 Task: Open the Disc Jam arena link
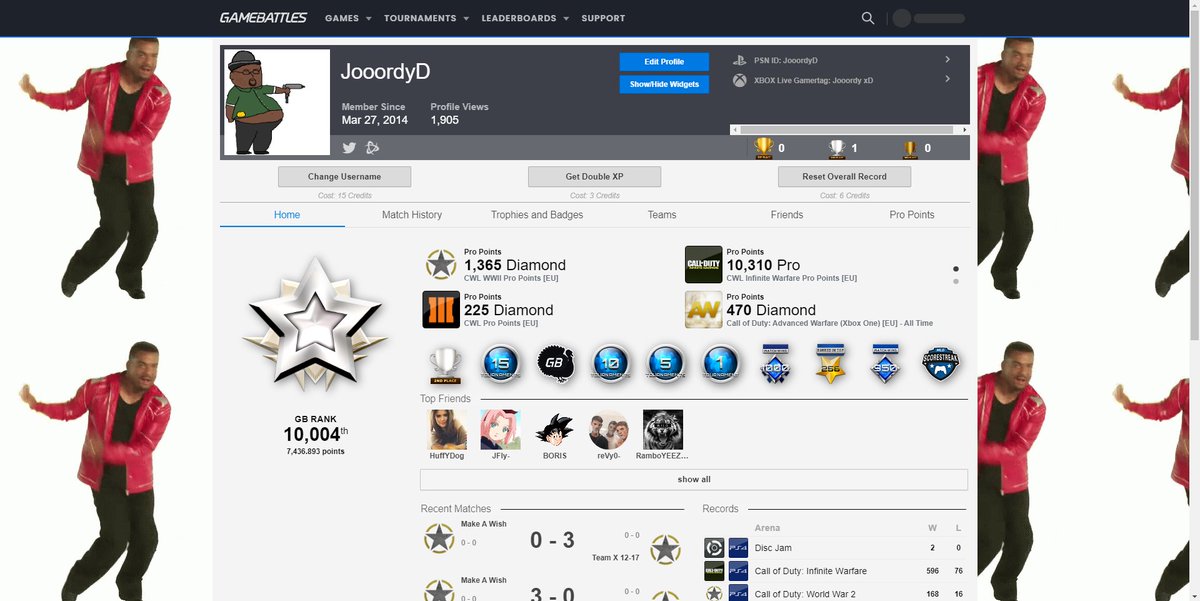point(773,548)
